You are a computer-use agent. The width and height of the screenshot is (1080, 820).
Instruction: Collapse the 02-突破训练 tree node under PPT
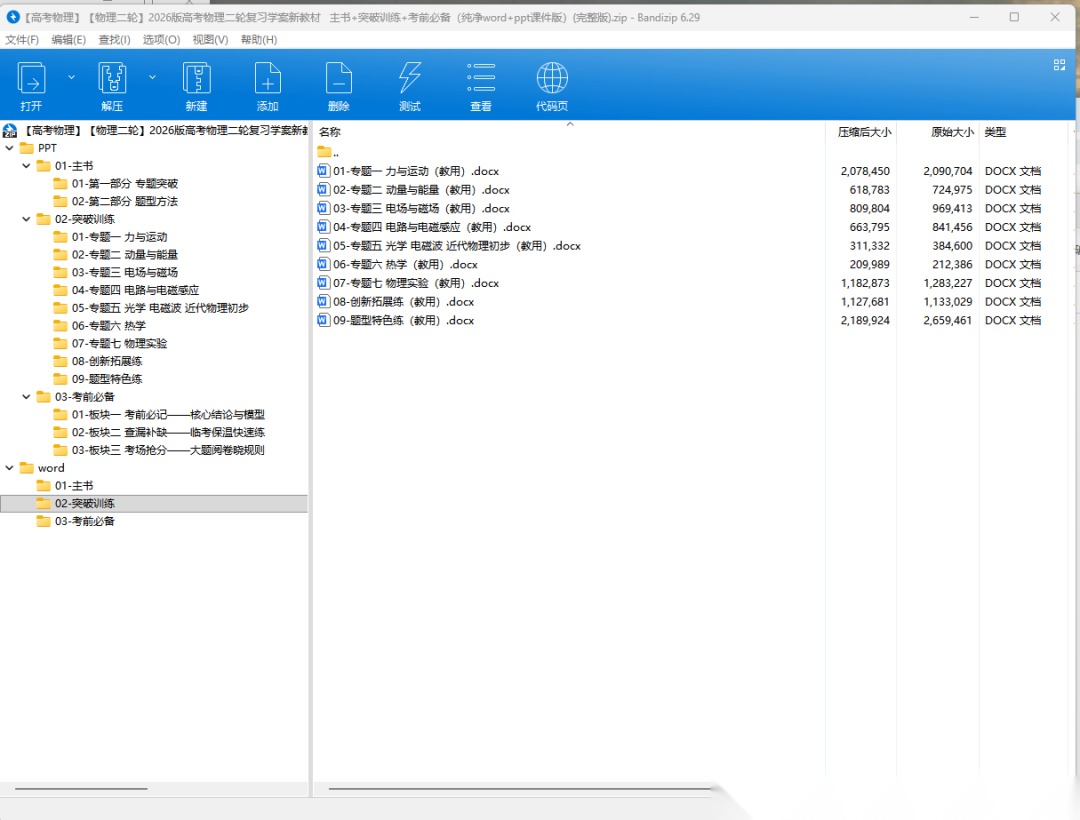[27, 219]
